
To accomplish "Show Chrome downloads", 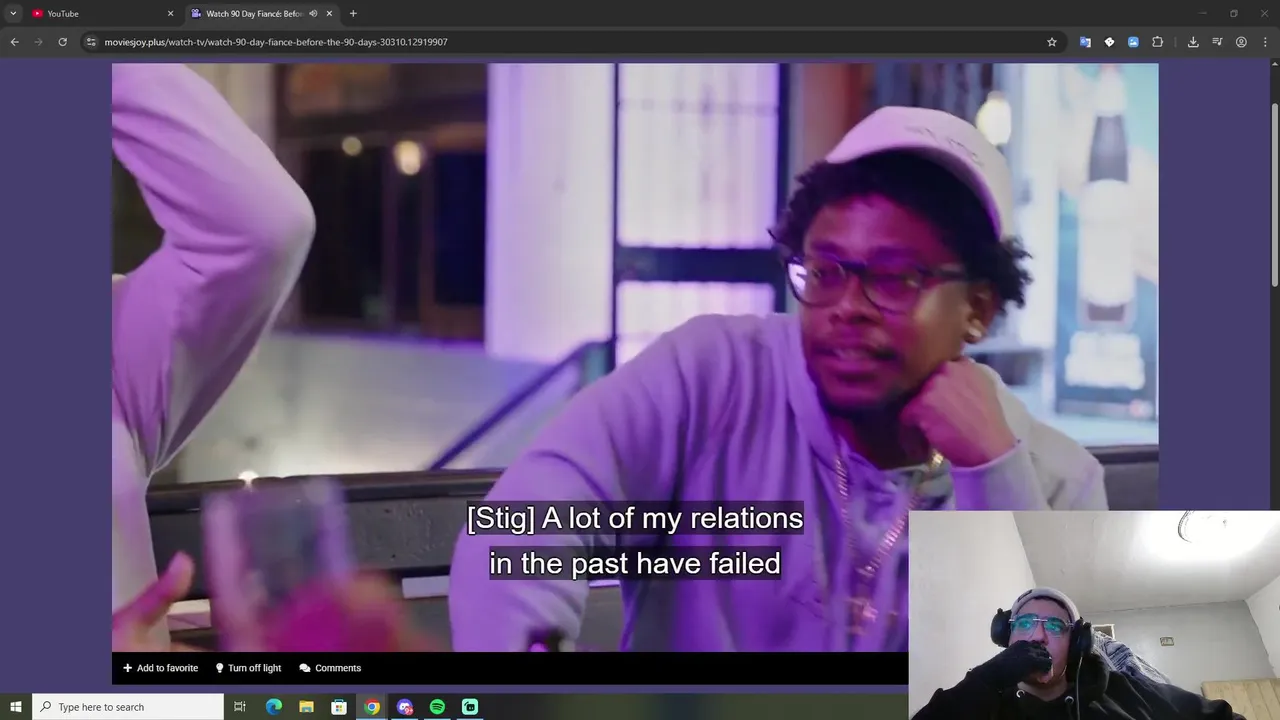I will coord(1193,42).
